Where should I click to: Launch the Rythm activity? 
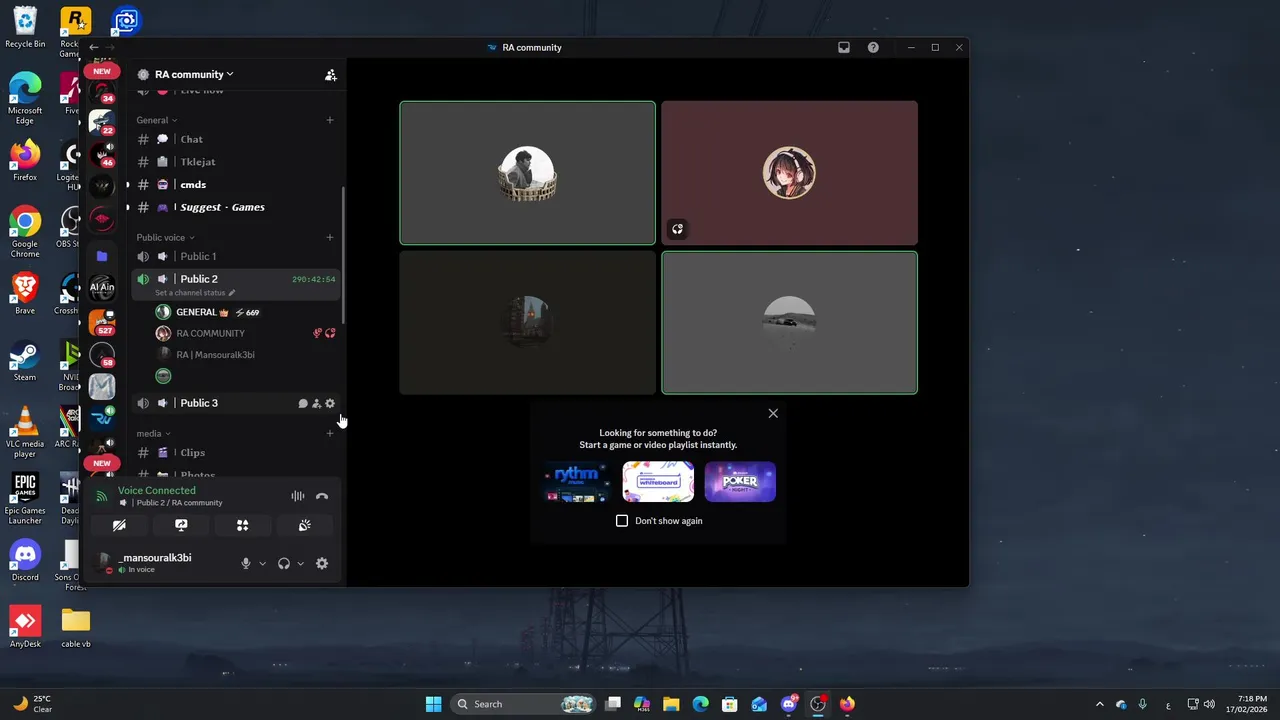point(576,482)
